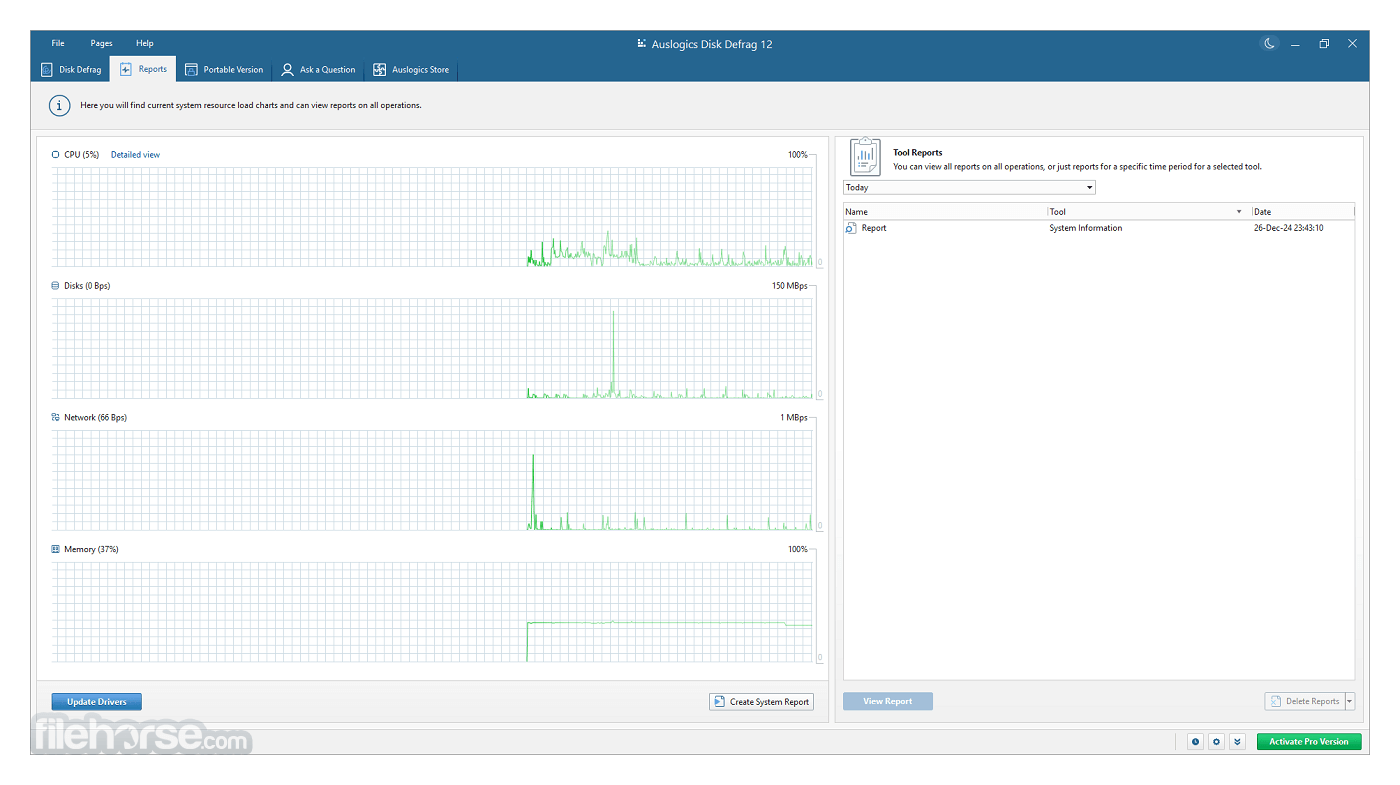
Task: Open the Help menu
Action: [x=145, y=43]
